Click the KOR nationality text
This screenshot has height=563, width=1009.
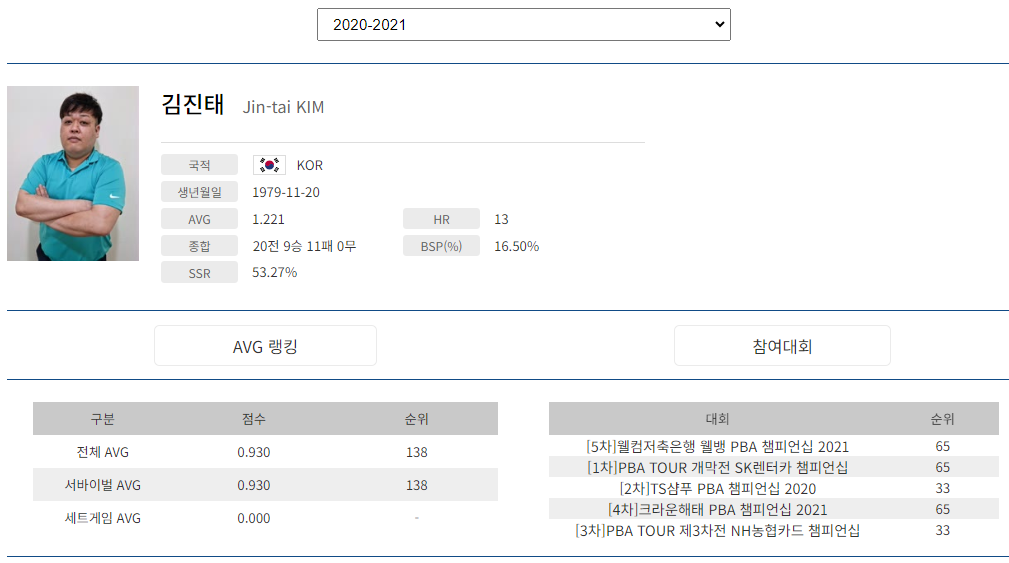click(310, 165)
